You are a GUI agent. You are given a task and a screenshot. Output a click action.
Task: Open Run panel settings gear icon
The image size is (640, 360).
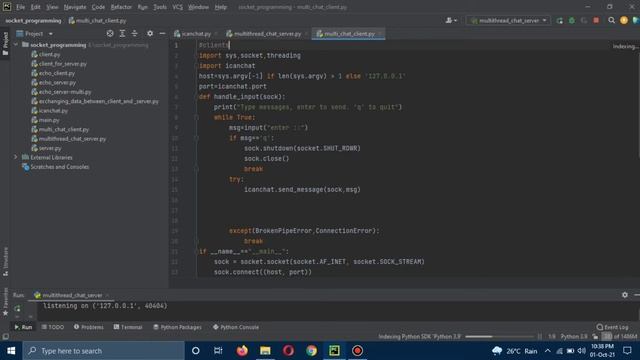click(x=624, y=295)
